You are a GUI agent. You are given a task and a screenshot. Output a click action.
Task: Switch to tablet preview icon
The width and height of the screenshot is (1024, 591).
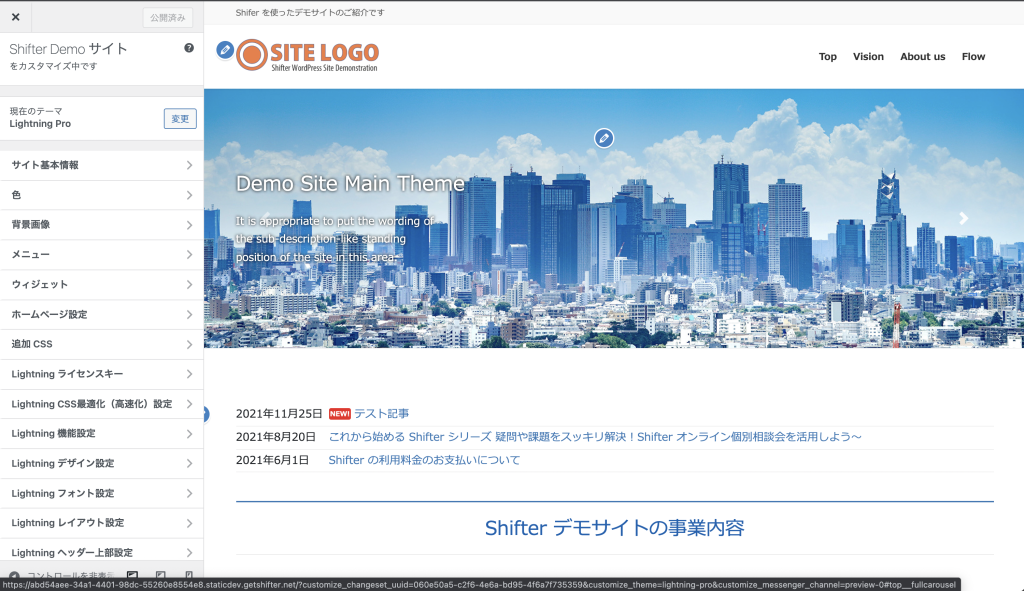point(161,576)
